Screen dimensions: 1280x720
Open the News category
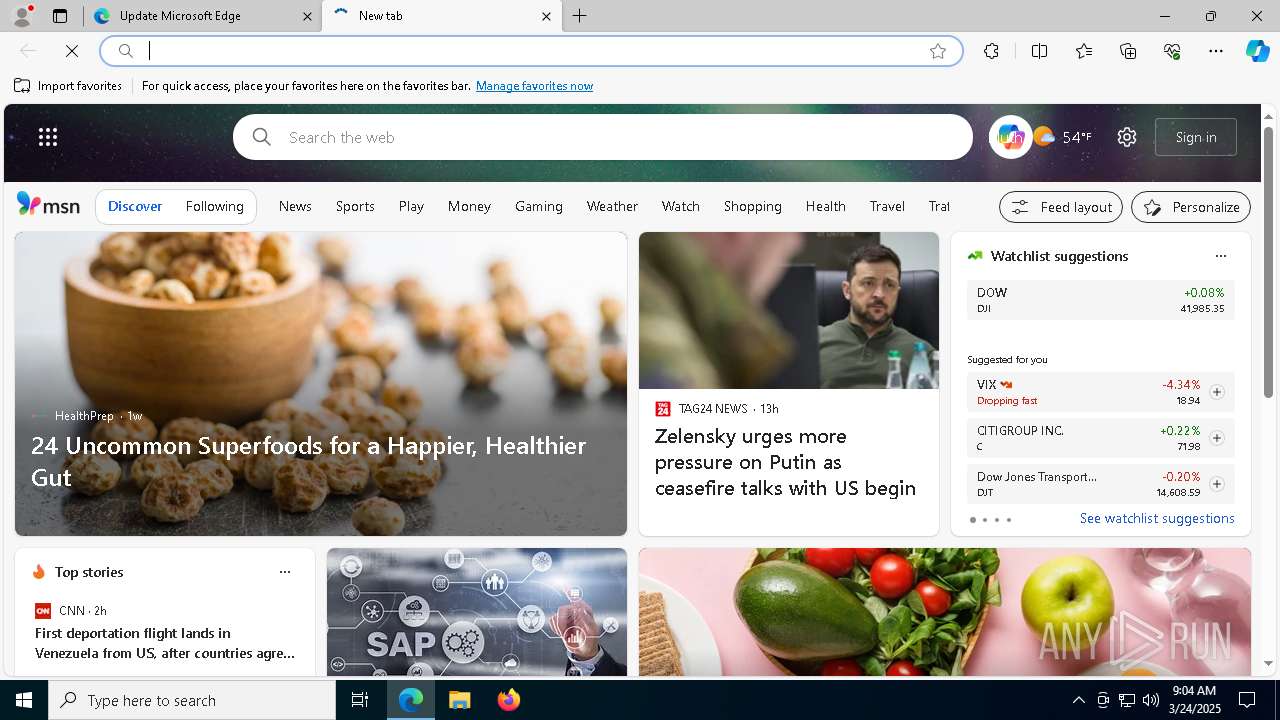click(295, 206)
